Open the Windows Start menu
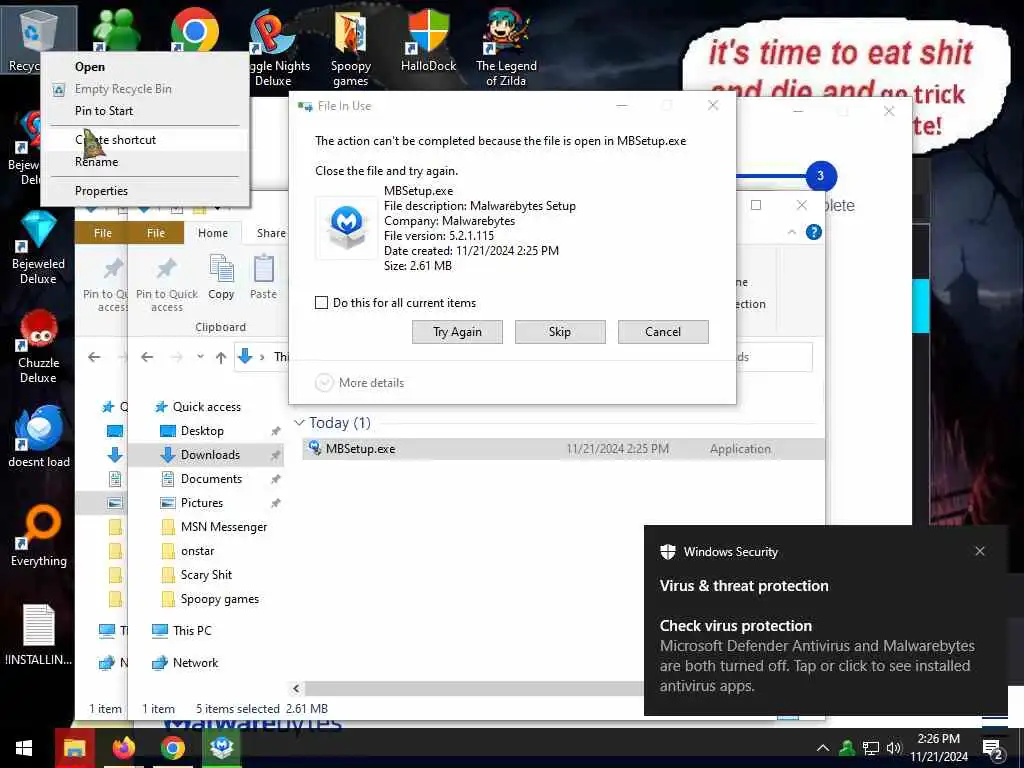 [24, 748]
